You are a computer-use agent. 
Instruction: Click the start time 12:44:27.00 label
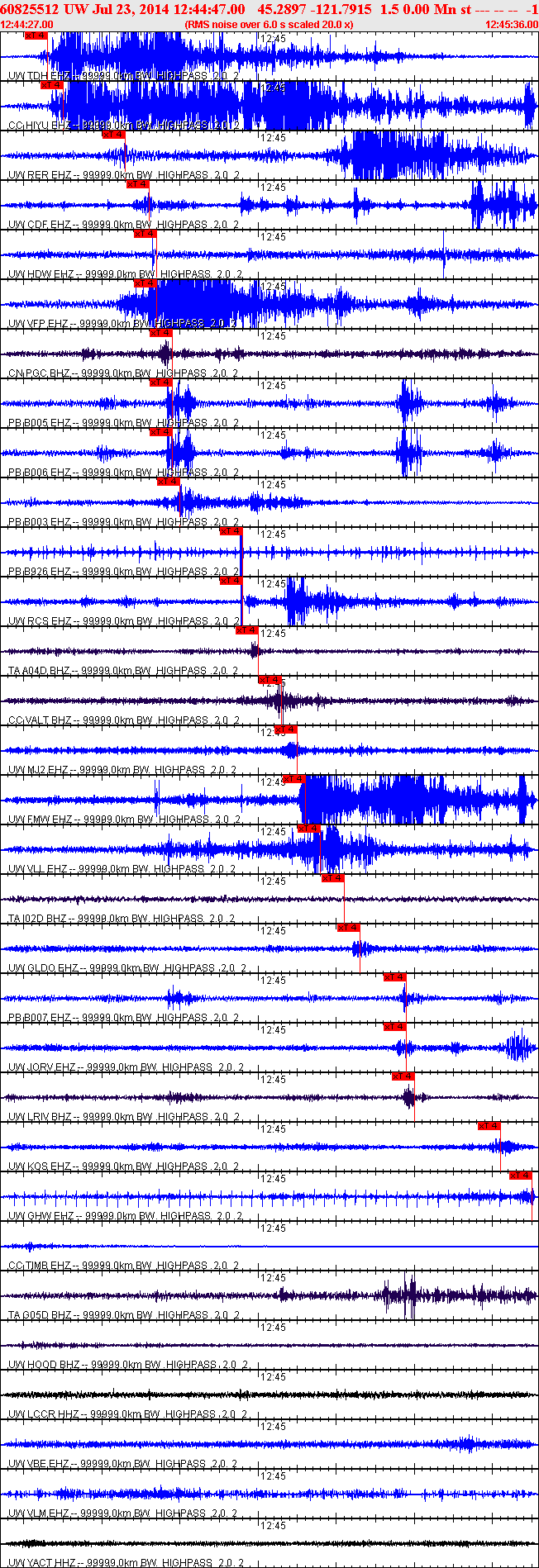pyautogui.click(x=27, y=25)
